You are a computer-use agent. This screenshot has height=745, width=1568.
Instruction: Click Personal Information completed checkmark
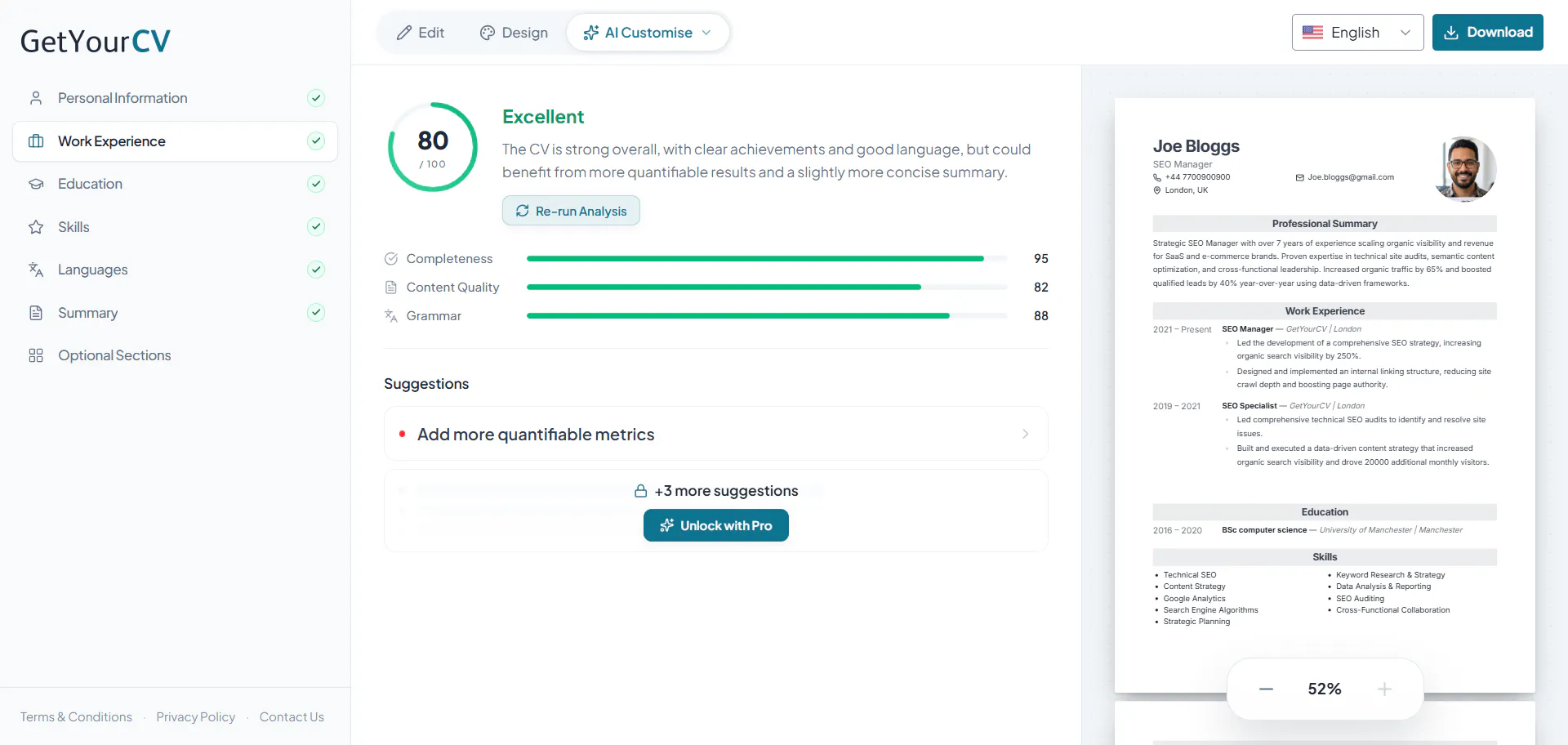(x=316, y=98)
